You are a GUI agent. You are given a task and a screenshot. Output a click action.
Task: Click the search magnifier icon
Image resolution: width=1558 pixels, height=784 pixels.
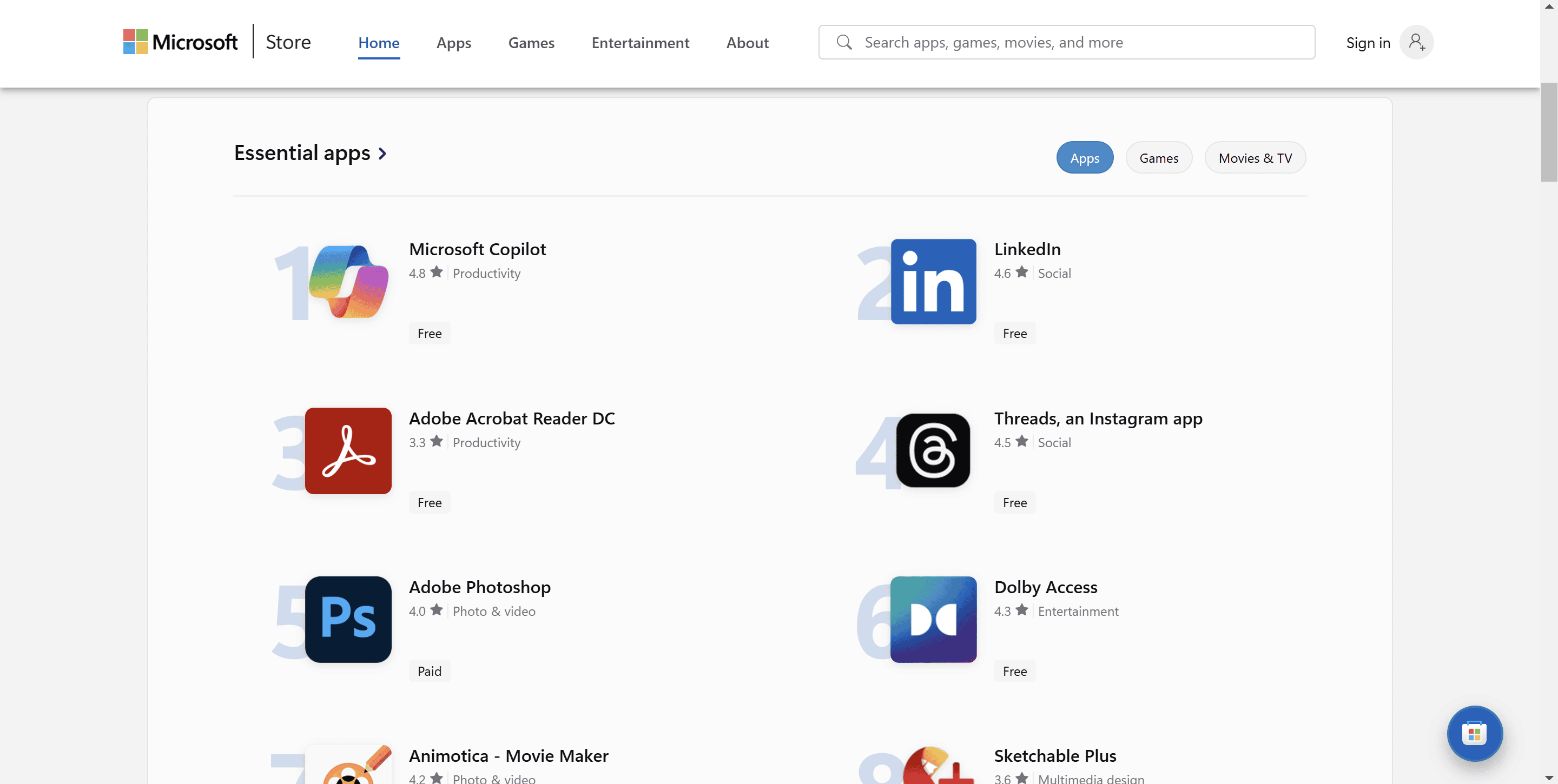[844, 42]
